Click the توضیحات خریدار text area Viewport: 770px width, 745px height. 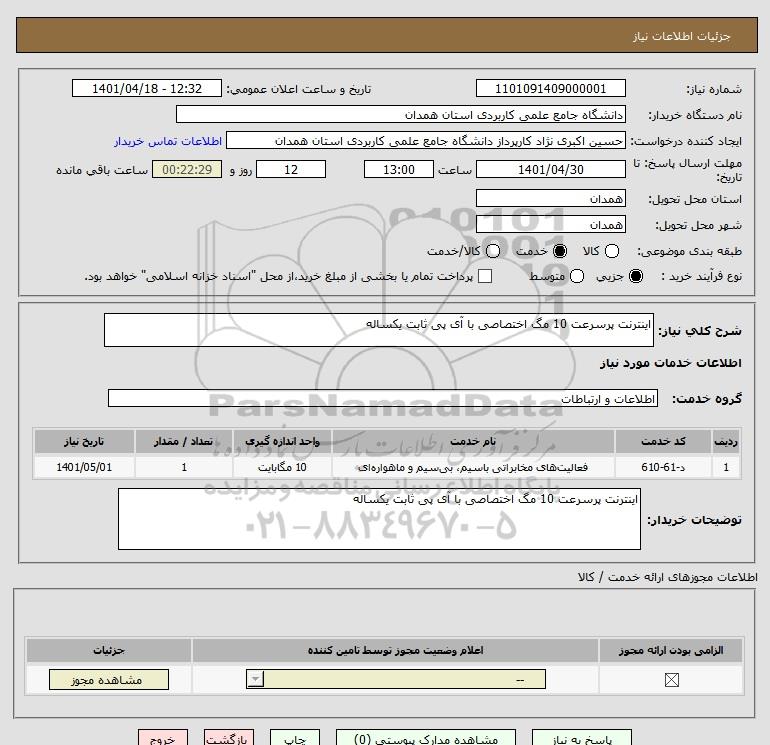pos(379,519)
